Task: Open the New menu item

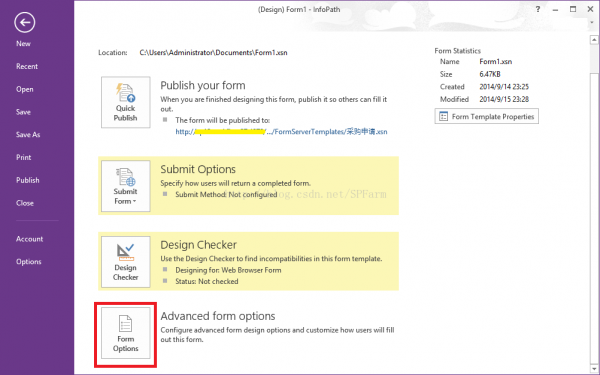Action: 23,44
